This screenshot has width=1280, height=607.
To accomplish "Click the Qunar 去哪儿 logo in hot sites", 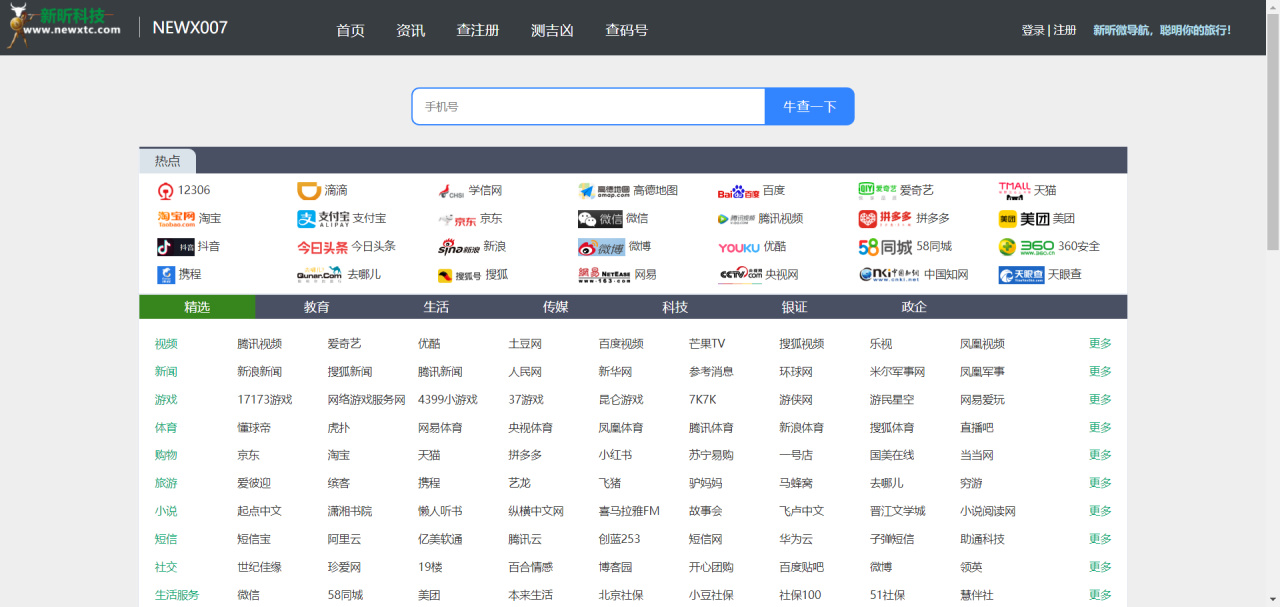I will pos(320,275).
